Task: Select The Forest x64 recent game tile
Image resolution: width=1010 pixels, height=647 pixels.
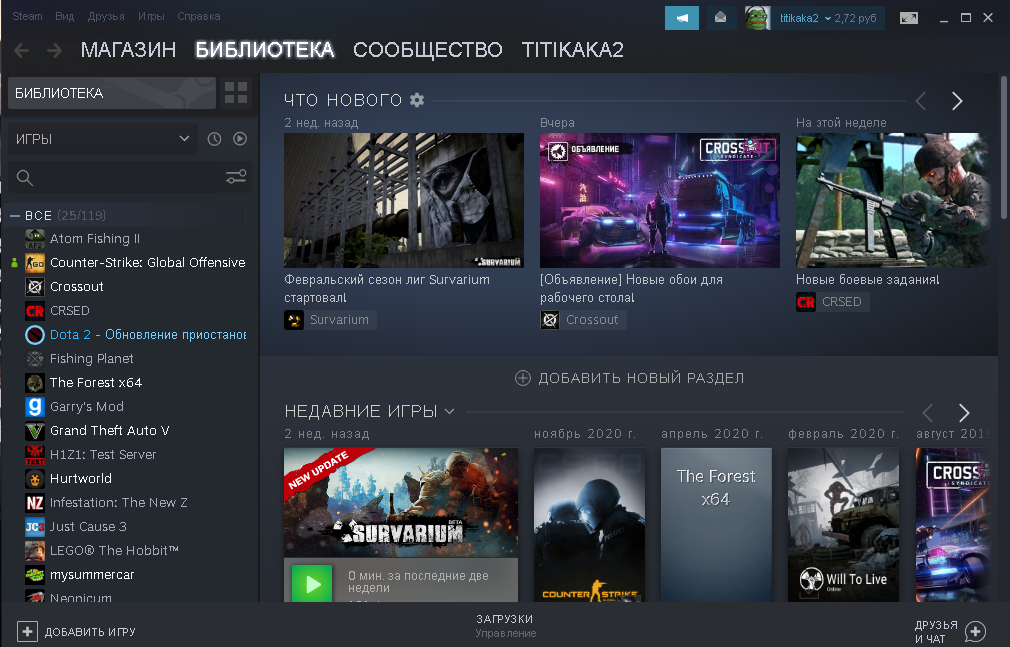Action: tap(716, 525)
